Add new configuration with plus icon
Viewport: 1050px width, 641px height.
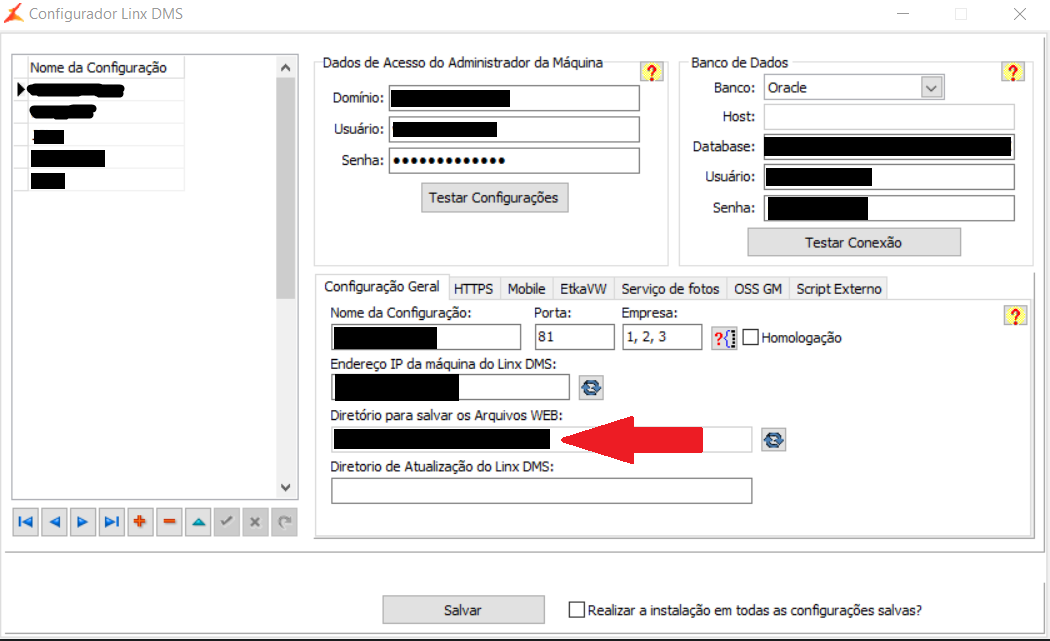[x=141, y=522]
